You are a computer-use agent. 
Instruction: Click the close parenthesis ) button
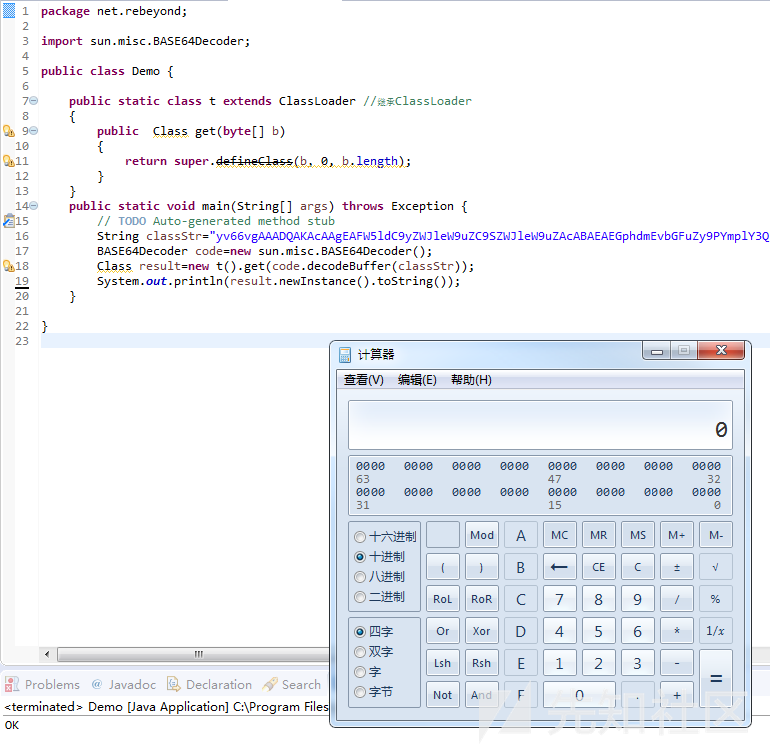coord(482,567)
